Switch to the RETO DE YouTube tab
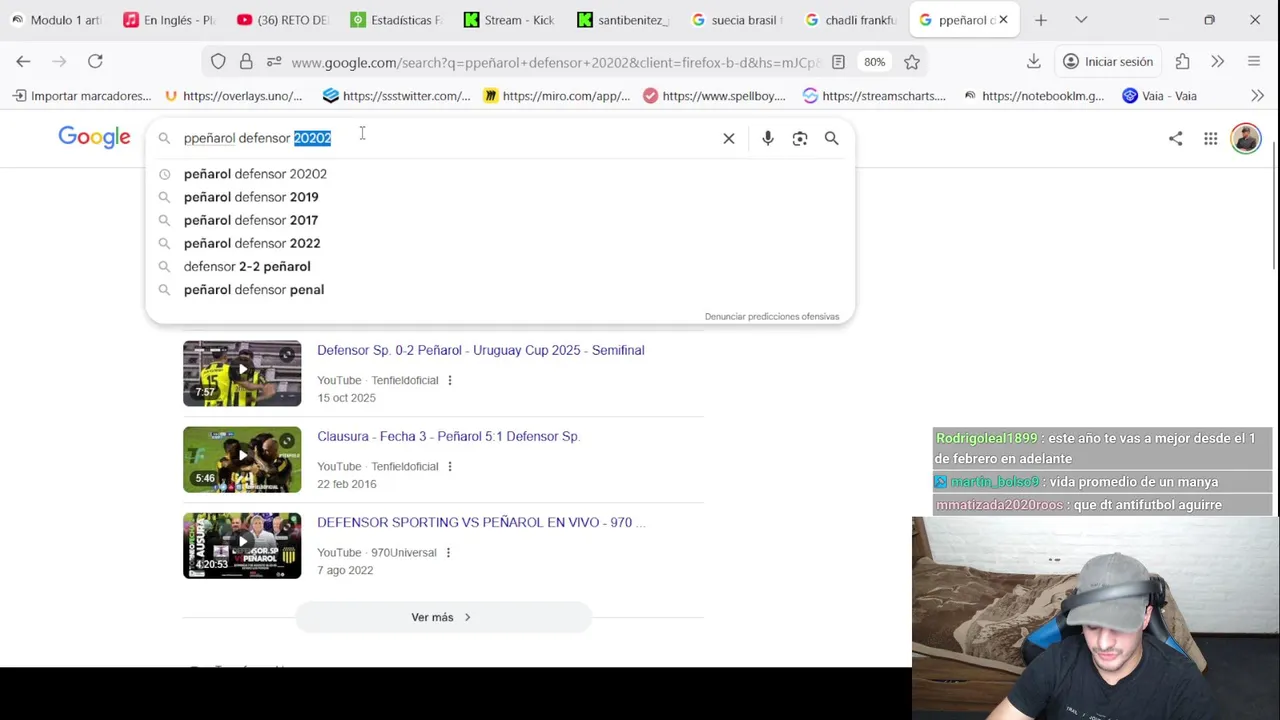1280x720 pixels. (283, 20)
